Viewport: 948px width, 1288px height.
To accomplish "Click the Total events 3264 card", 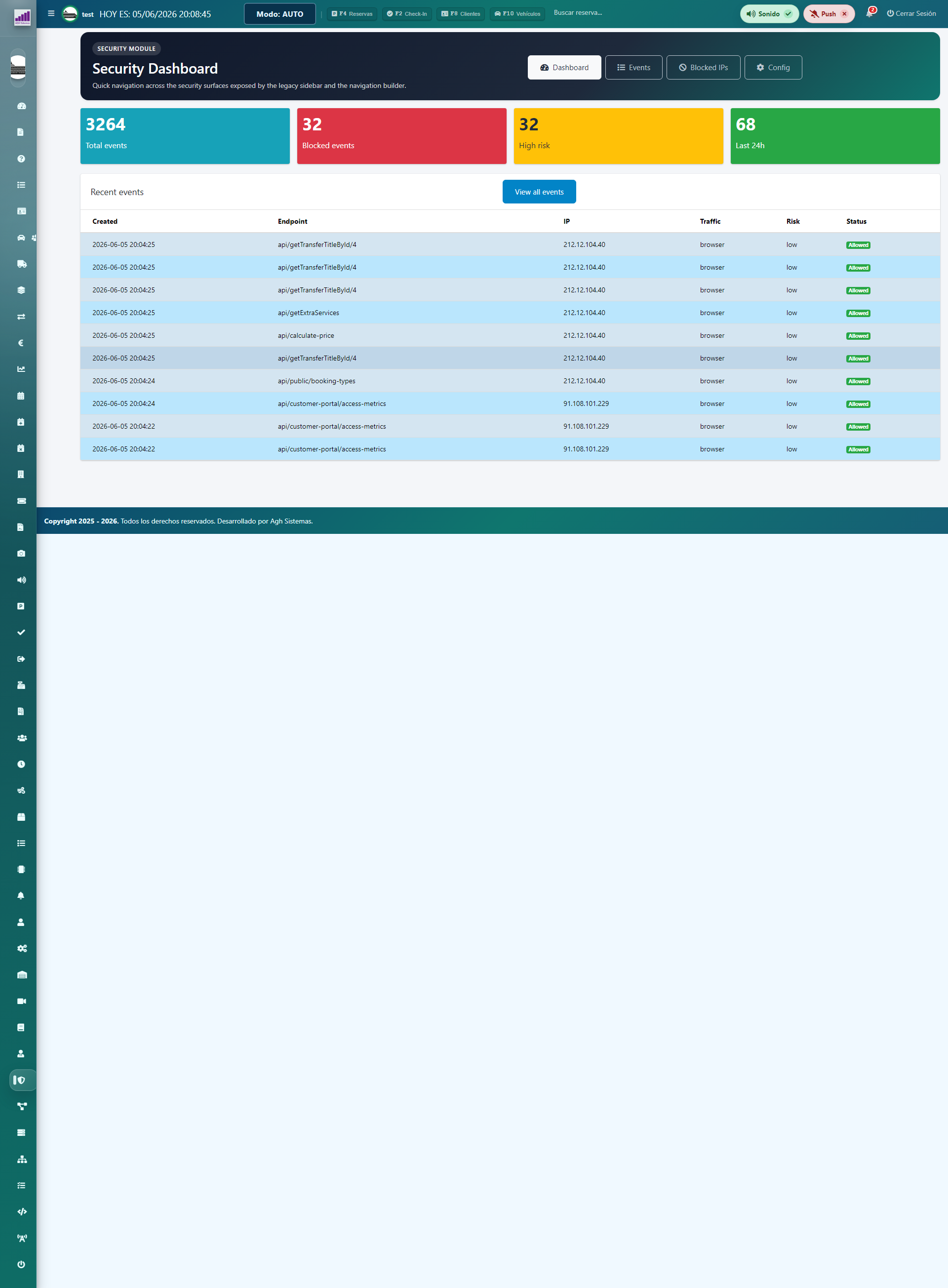I will tap(185, 136).
